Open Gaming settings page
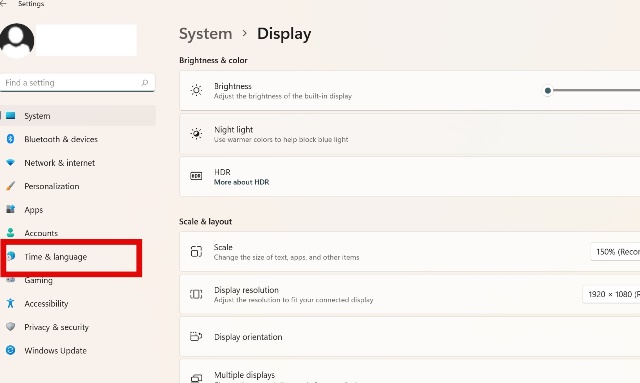Screen dimensions: 640x383 tap(78, 281)
